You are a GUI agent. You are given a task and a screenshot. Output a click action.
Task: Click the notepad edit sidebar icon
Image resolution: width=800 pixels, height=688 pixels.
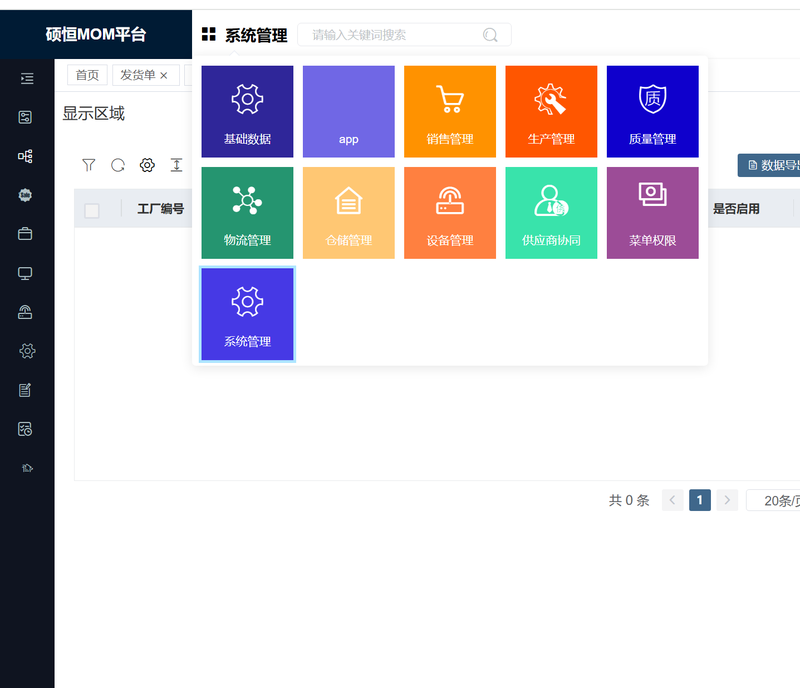(25, 390)
